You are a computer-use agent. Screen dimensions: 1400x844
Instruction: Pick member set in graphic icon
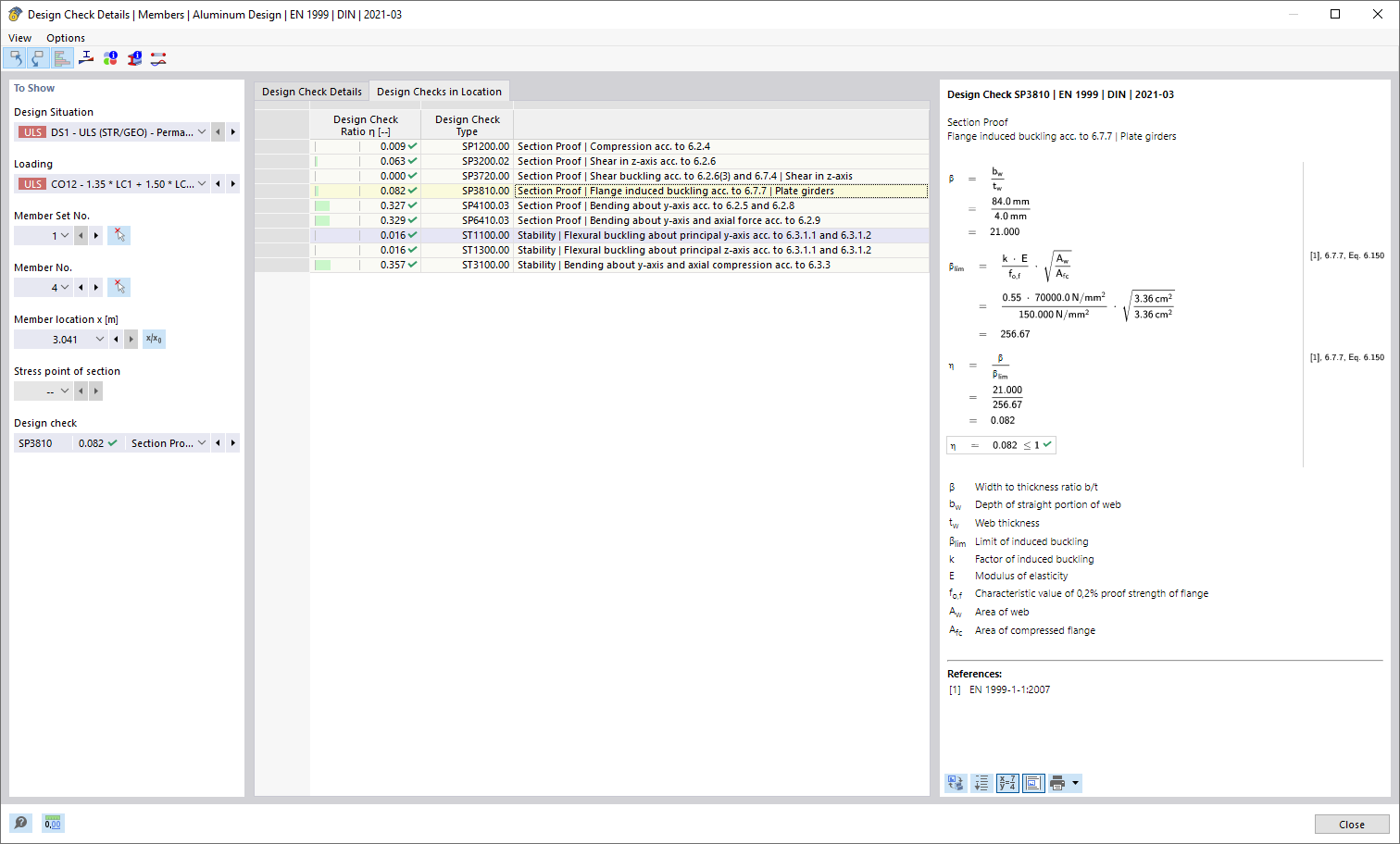coord(119,236)
